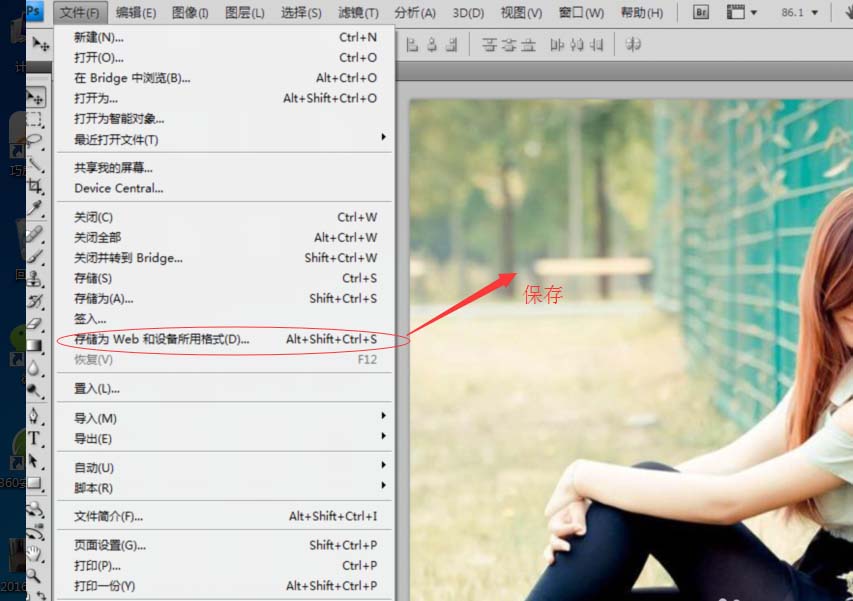The image size is (853, 601).
Task: Select the Brush tool
Action: click(x=34, y=257)
